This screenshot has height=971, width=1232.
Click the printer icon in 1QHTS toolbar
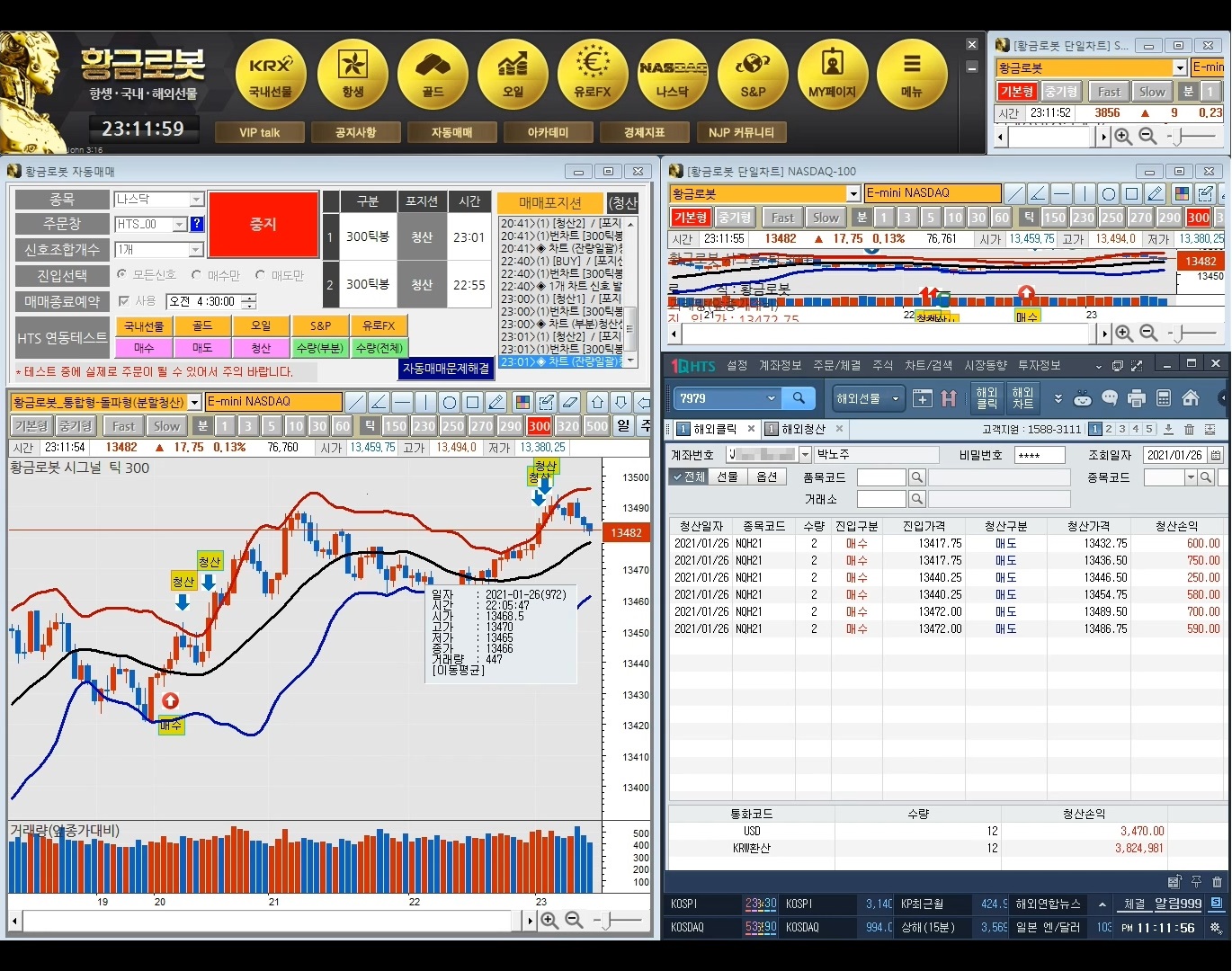coord(1136,398)
